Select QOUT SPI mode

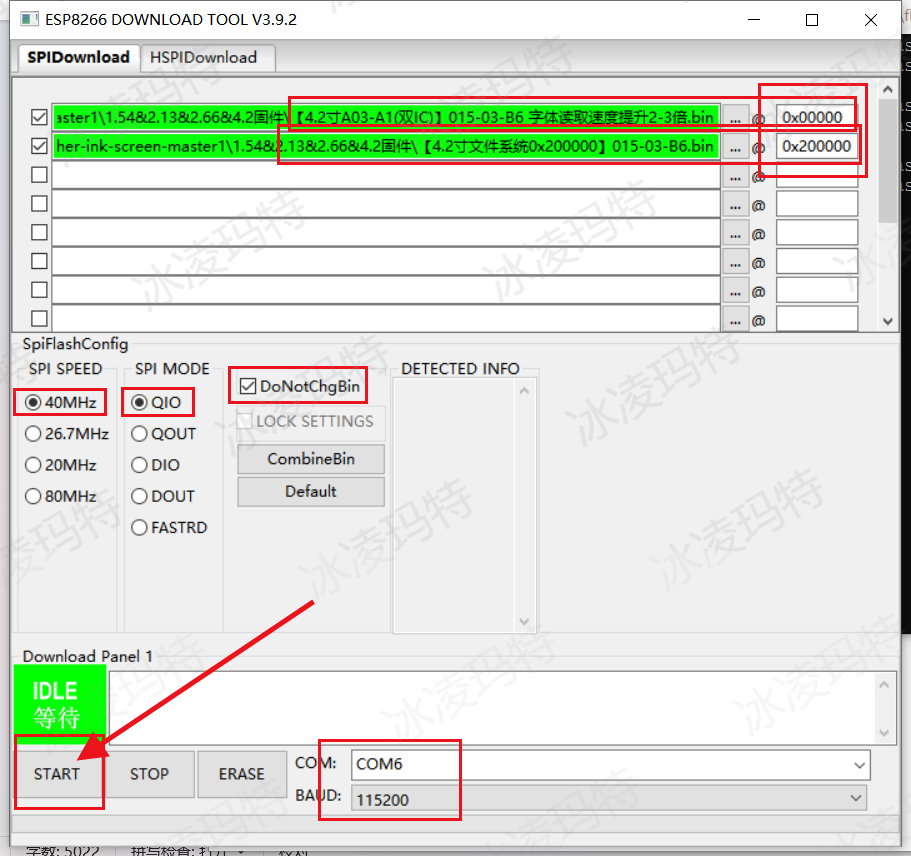tap(164, 434)
